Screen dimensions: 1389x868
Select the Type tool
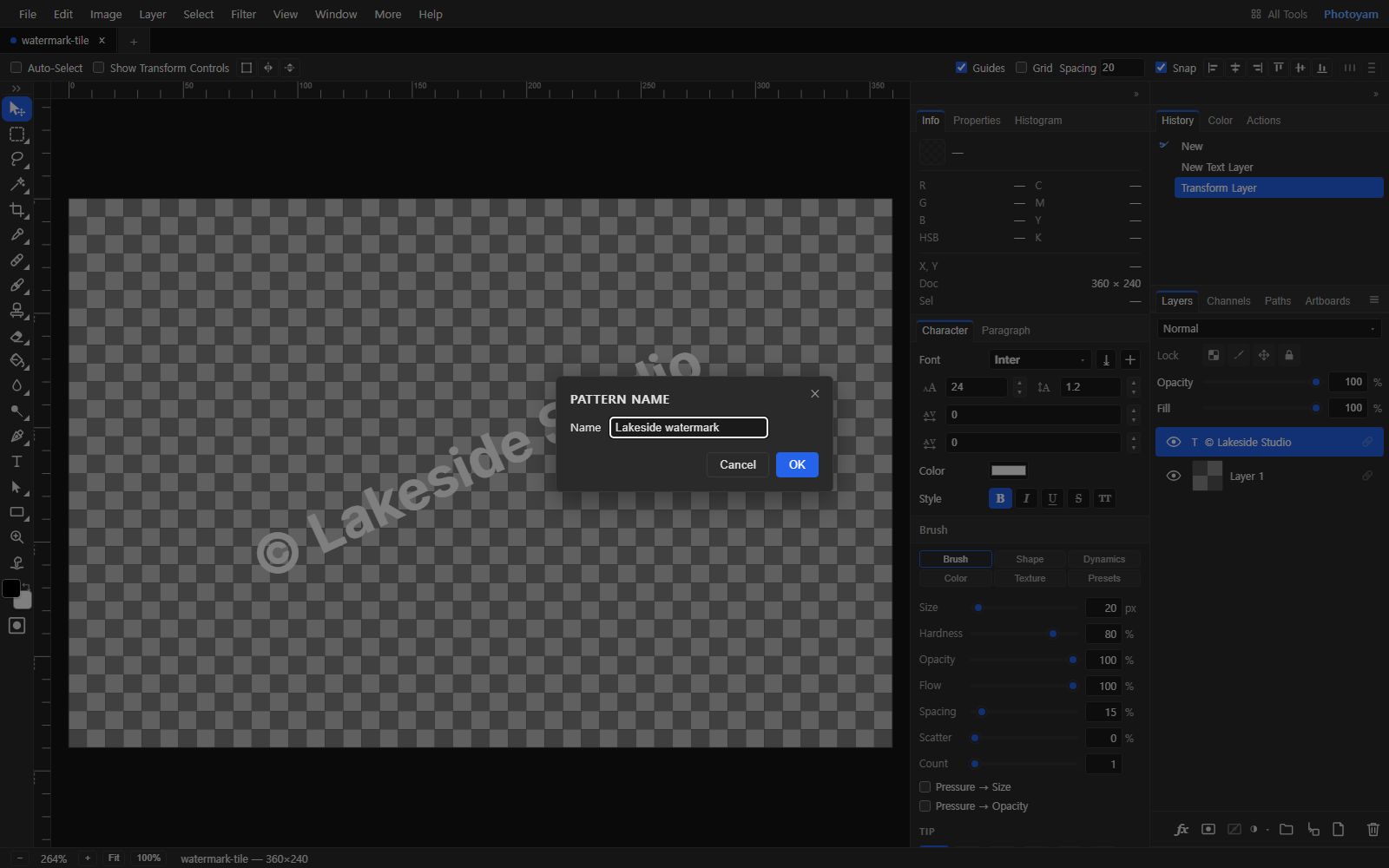16,462
